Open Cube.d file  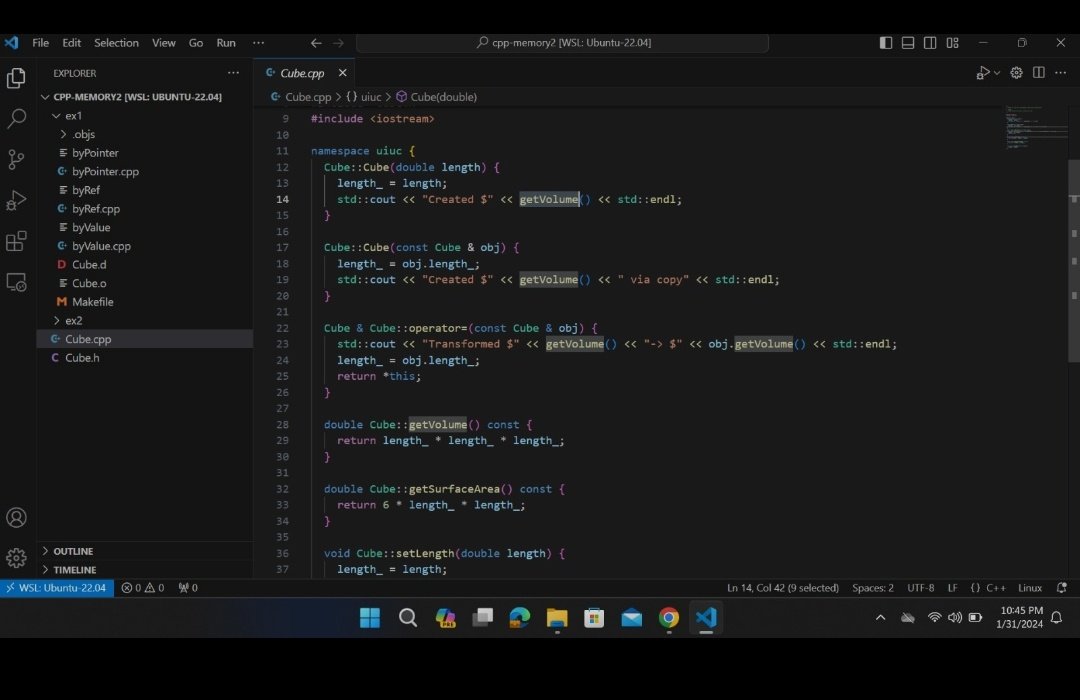145,265
